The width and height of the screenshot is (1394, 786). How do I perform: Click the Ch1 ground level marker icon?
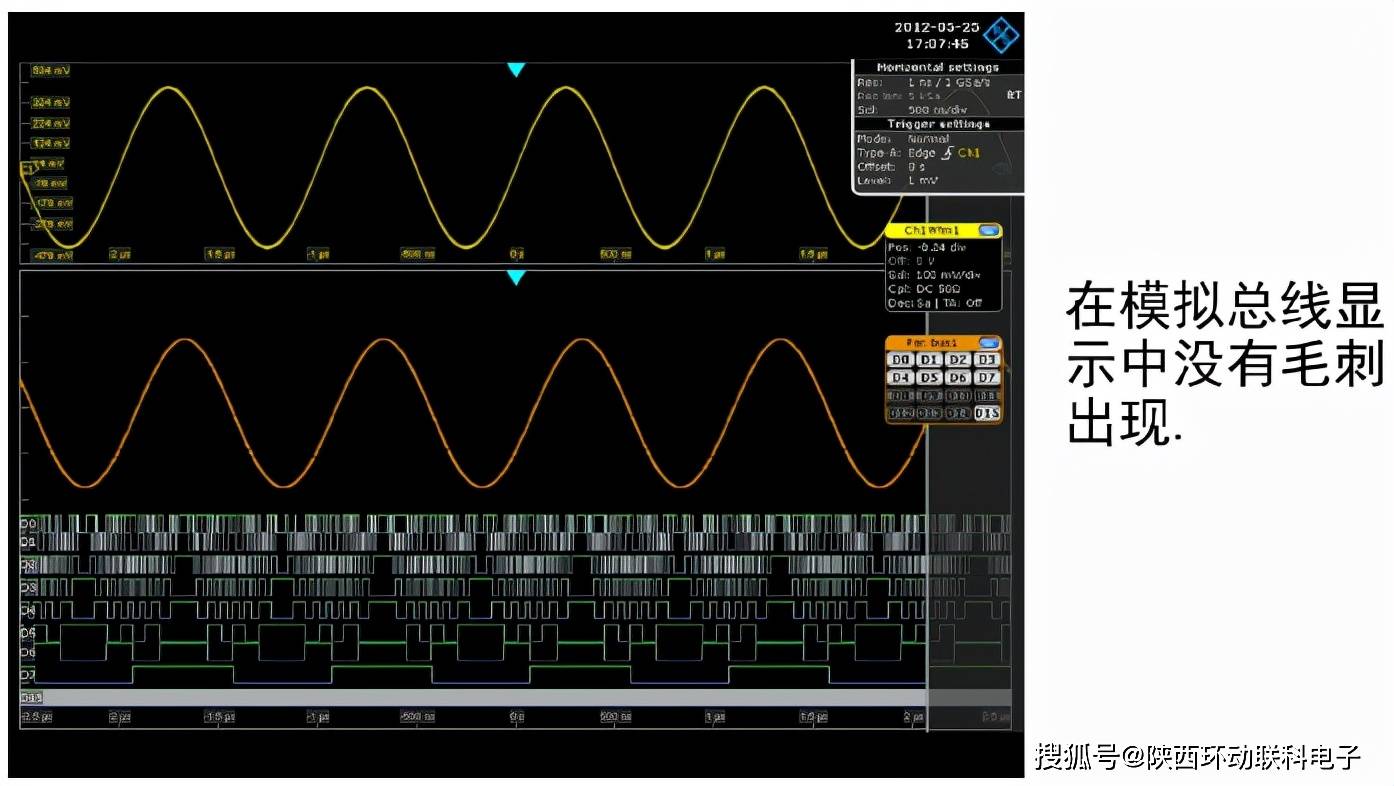click(27, 170)
